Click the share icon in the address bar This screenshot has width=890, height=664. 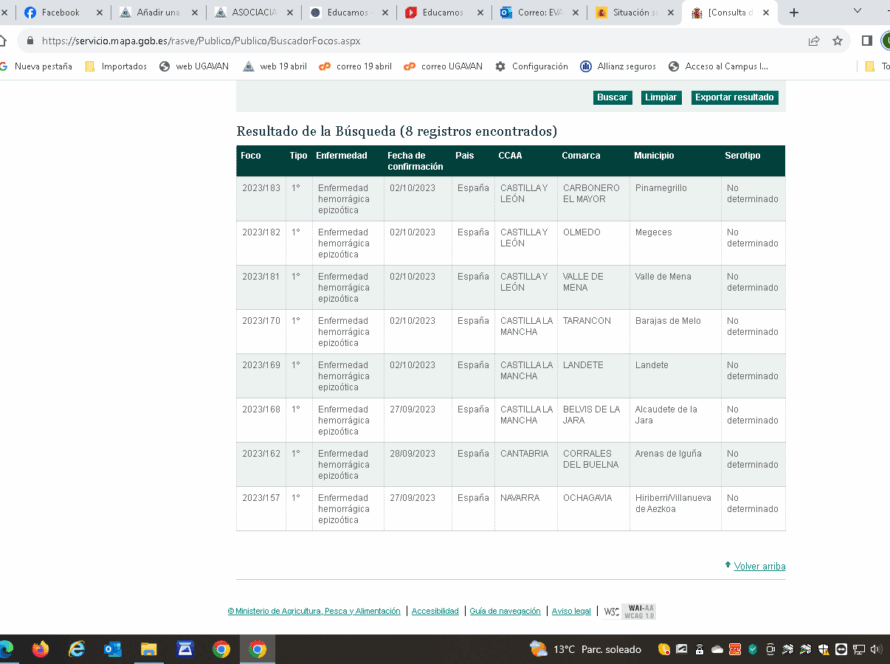(x=813, y=41)
